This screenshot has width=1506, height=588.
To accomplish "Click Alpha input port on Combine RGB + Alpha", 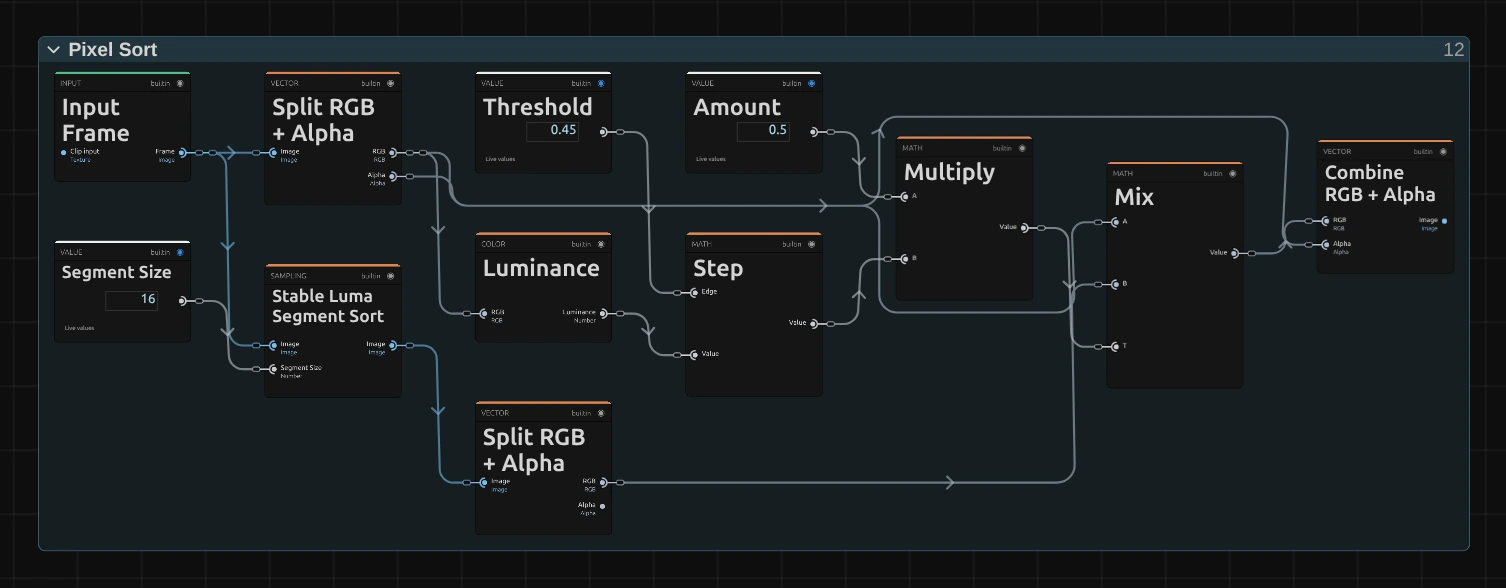I will (x=1326, y=244).
